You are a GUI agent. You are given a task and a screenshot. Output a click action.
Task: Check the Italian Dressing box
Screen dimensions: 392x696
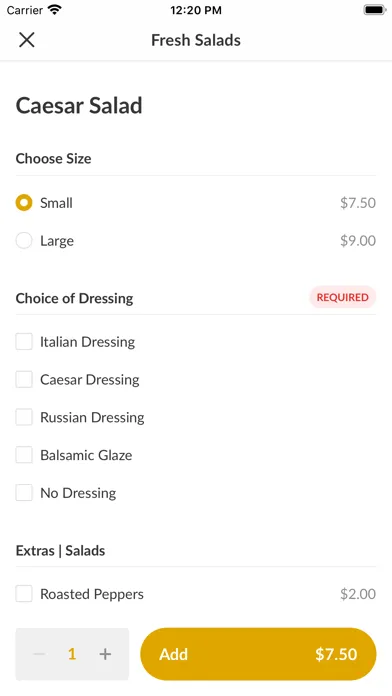tap(24, 342)
